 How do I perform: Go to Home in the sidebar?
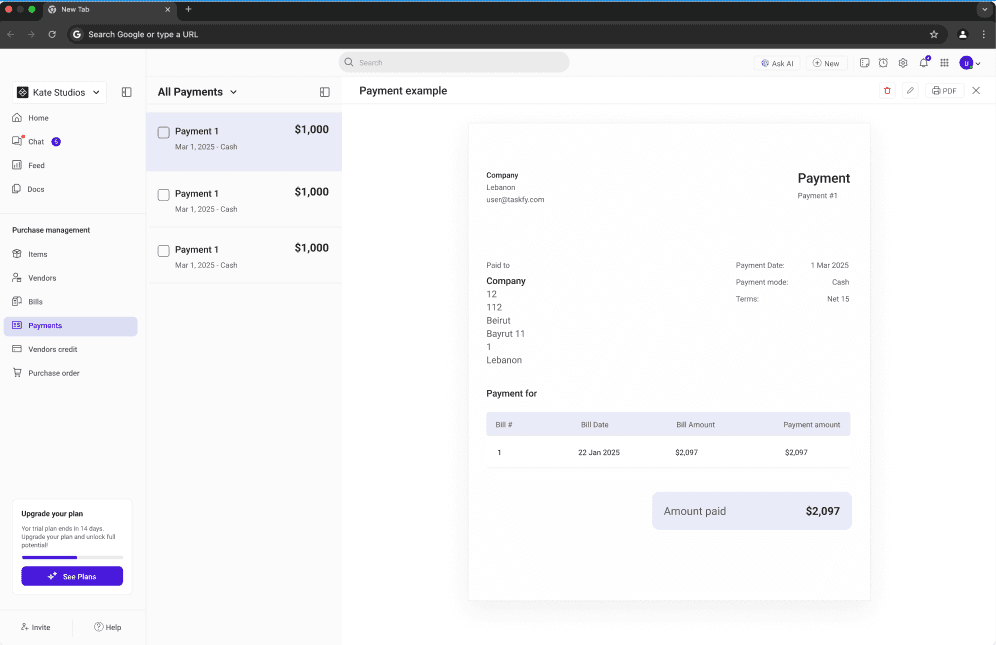pos(38,118)
